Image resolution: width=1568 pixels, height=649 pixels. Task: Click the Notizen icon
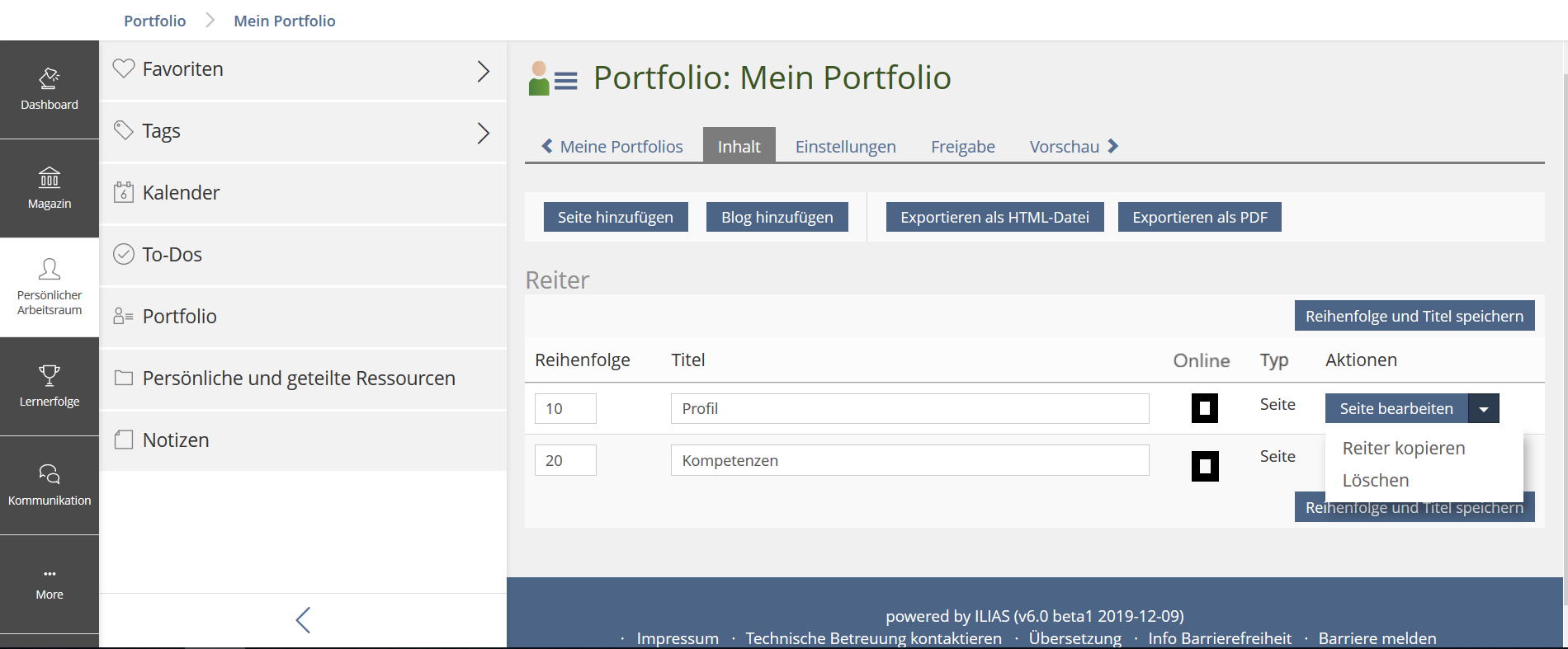coord(124,440)
